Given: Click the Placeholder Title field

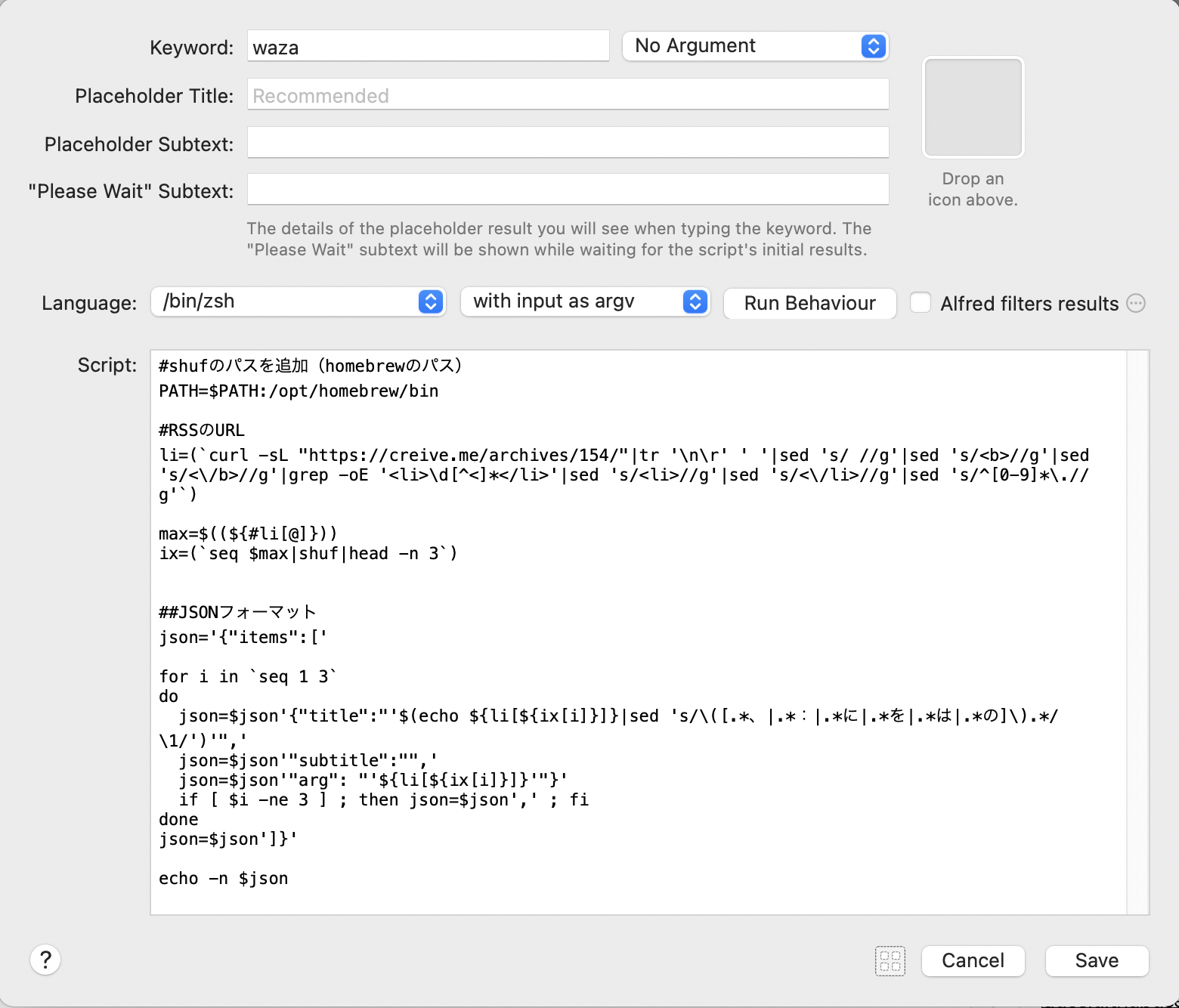Looking at the screenshot, I should [568, 94].
